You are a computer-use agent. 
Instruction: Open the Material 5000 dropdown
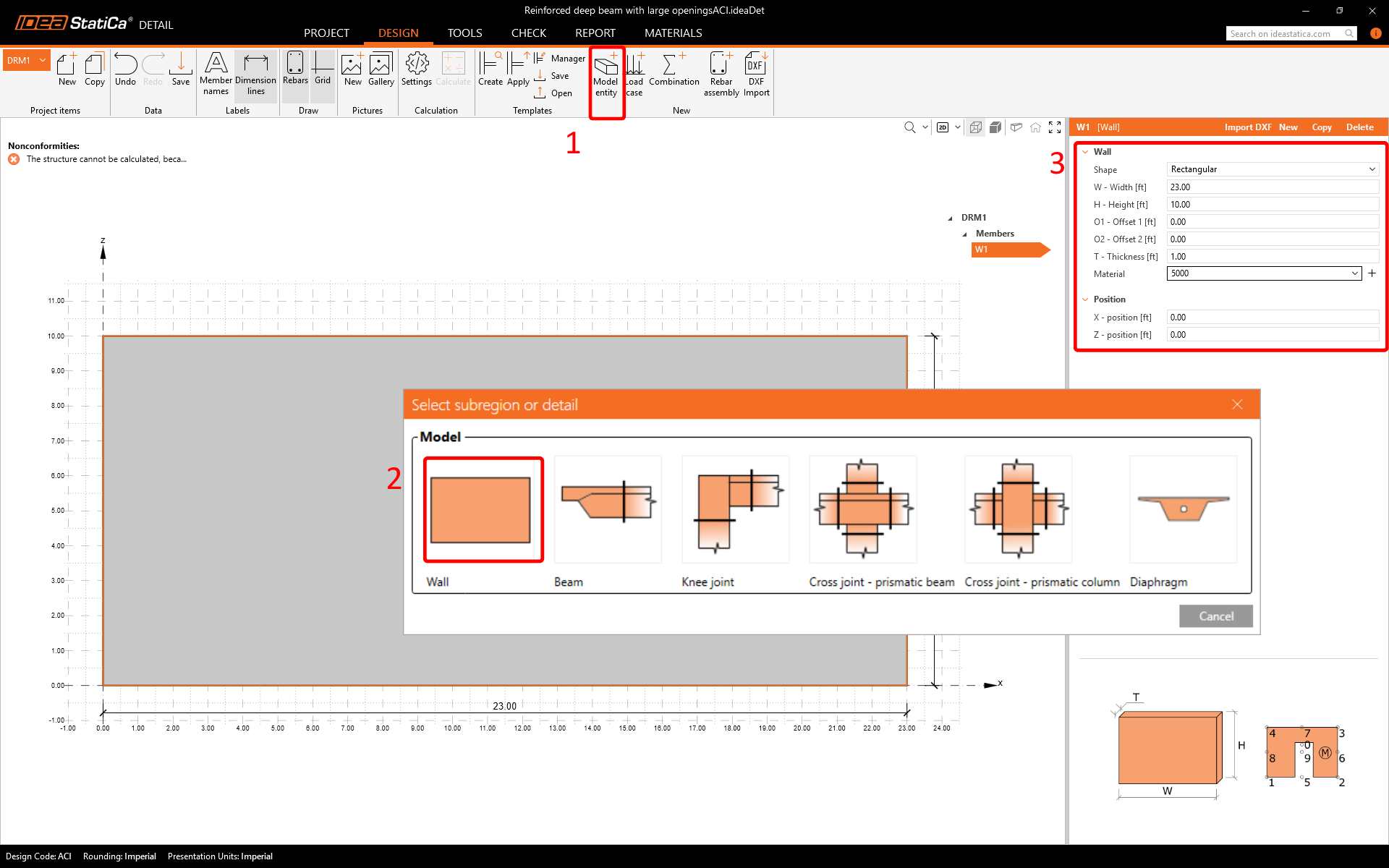click(1264, 273)
